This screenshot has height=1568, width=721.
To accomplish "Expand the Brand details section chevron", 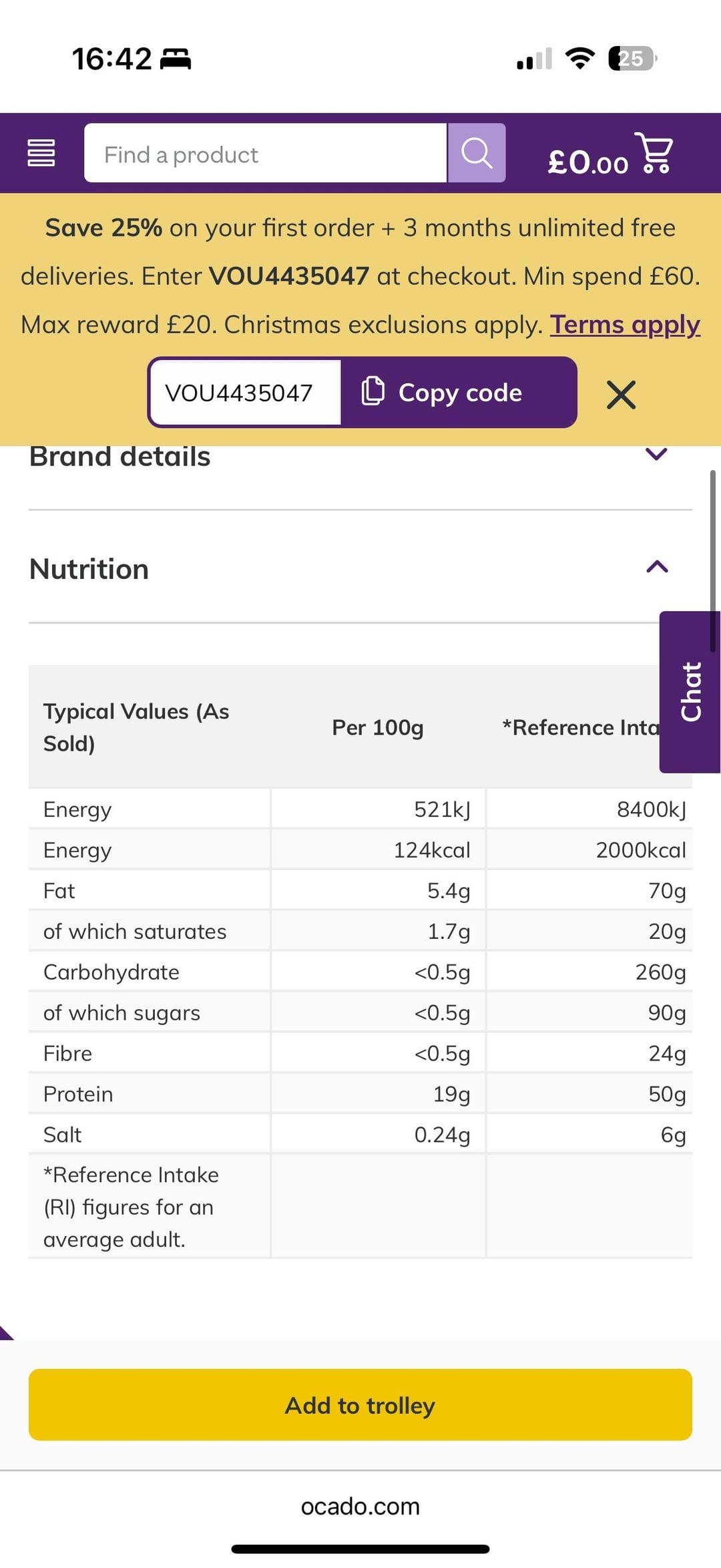I will coord(657,454).
